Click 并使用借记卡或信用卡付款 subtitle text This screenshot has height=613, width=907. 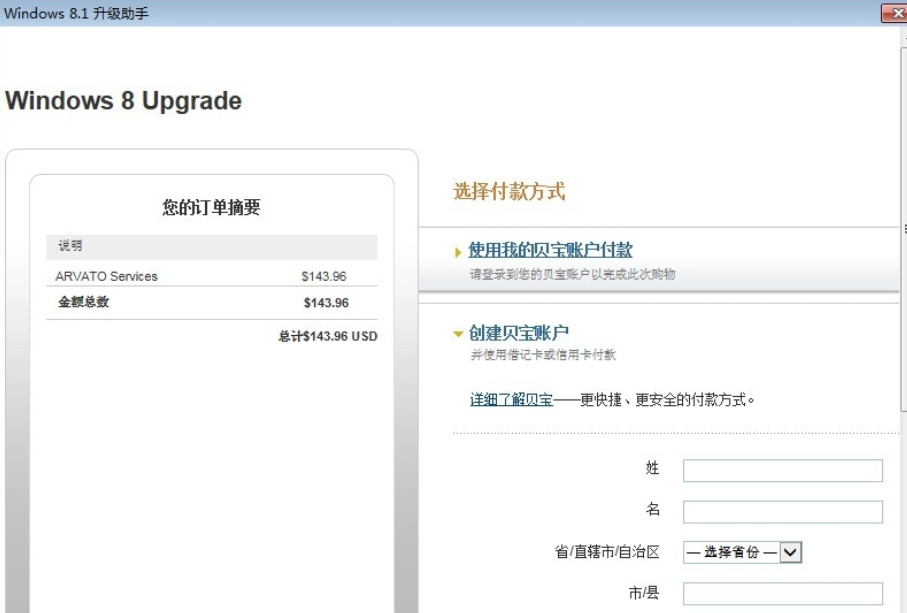click(x=543, y=354)
